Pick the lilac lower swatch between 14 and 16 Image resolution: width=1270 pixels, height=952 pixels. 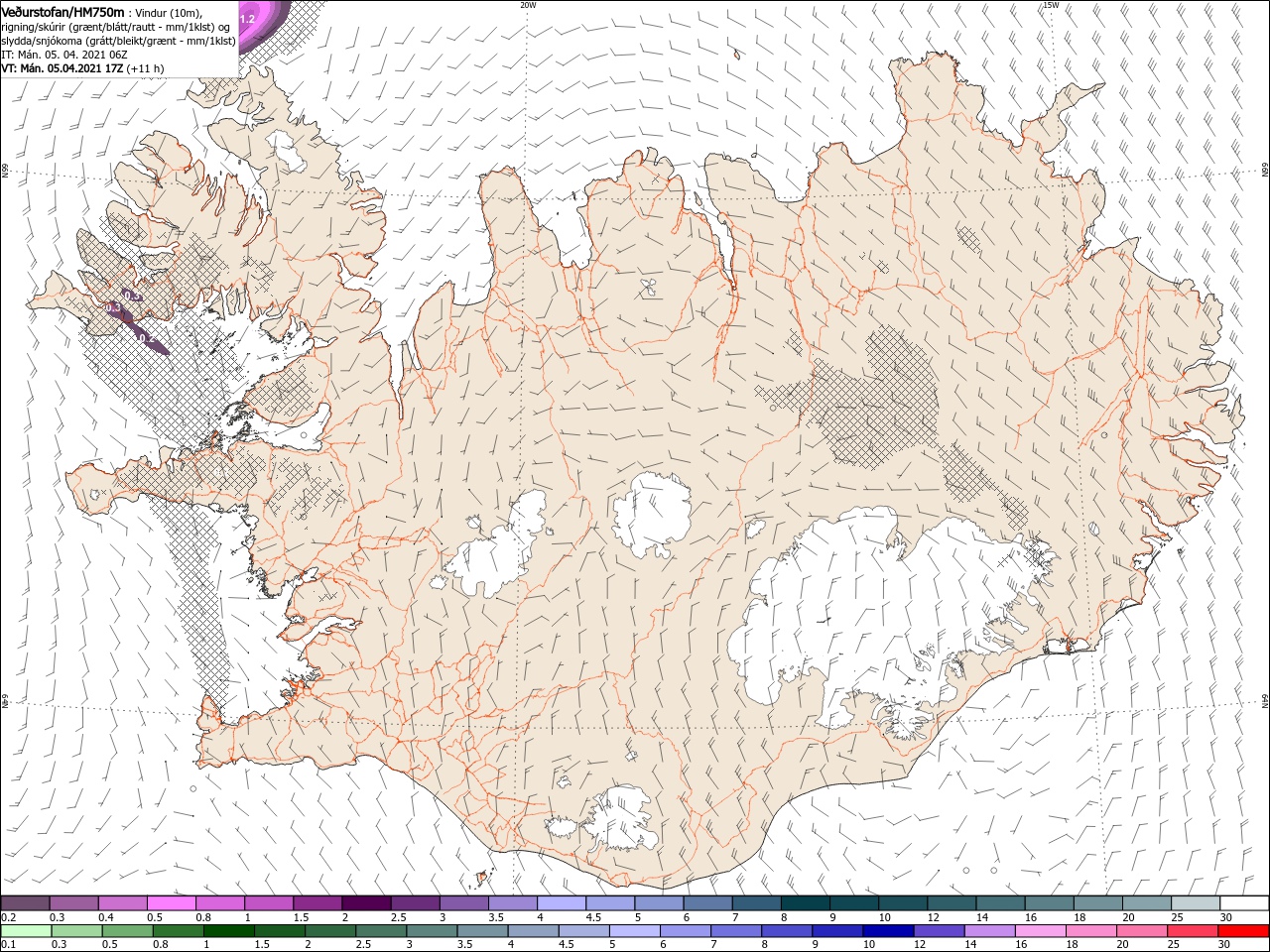click(x=989, y=930)
